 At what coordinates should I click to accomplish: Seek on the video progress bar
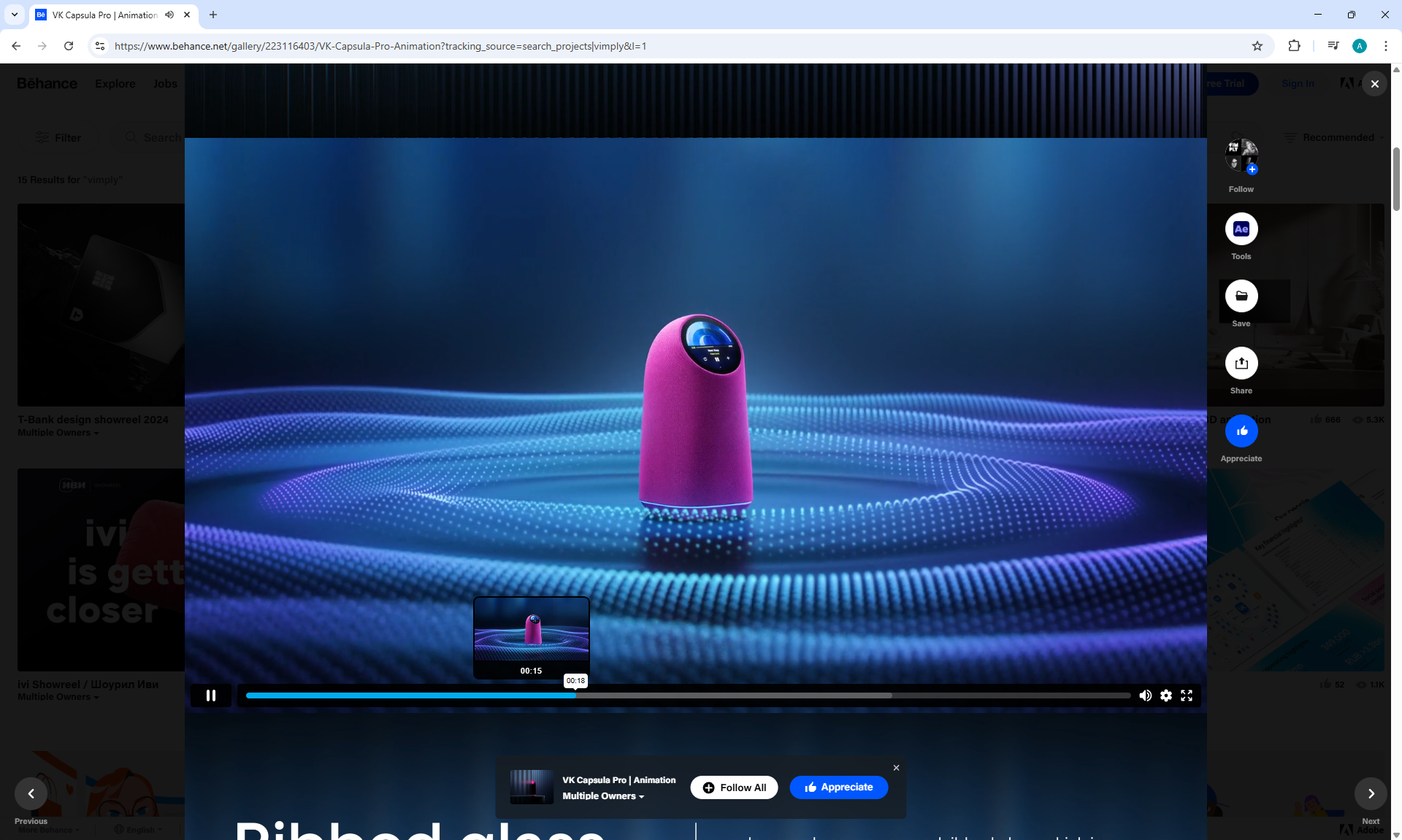click(730, 695)
